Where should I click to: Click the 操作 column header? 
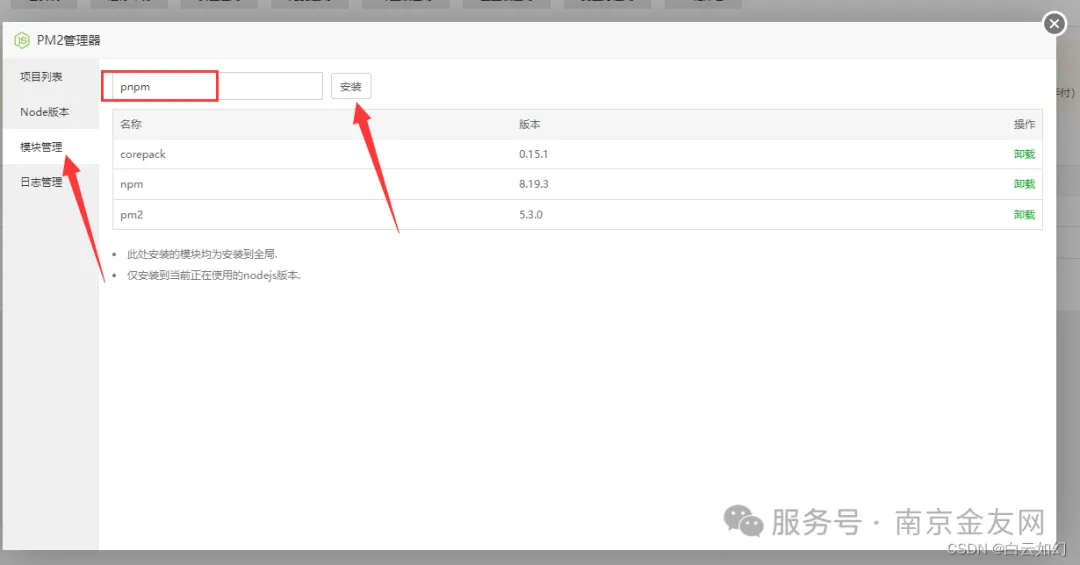pos(1024,124)
